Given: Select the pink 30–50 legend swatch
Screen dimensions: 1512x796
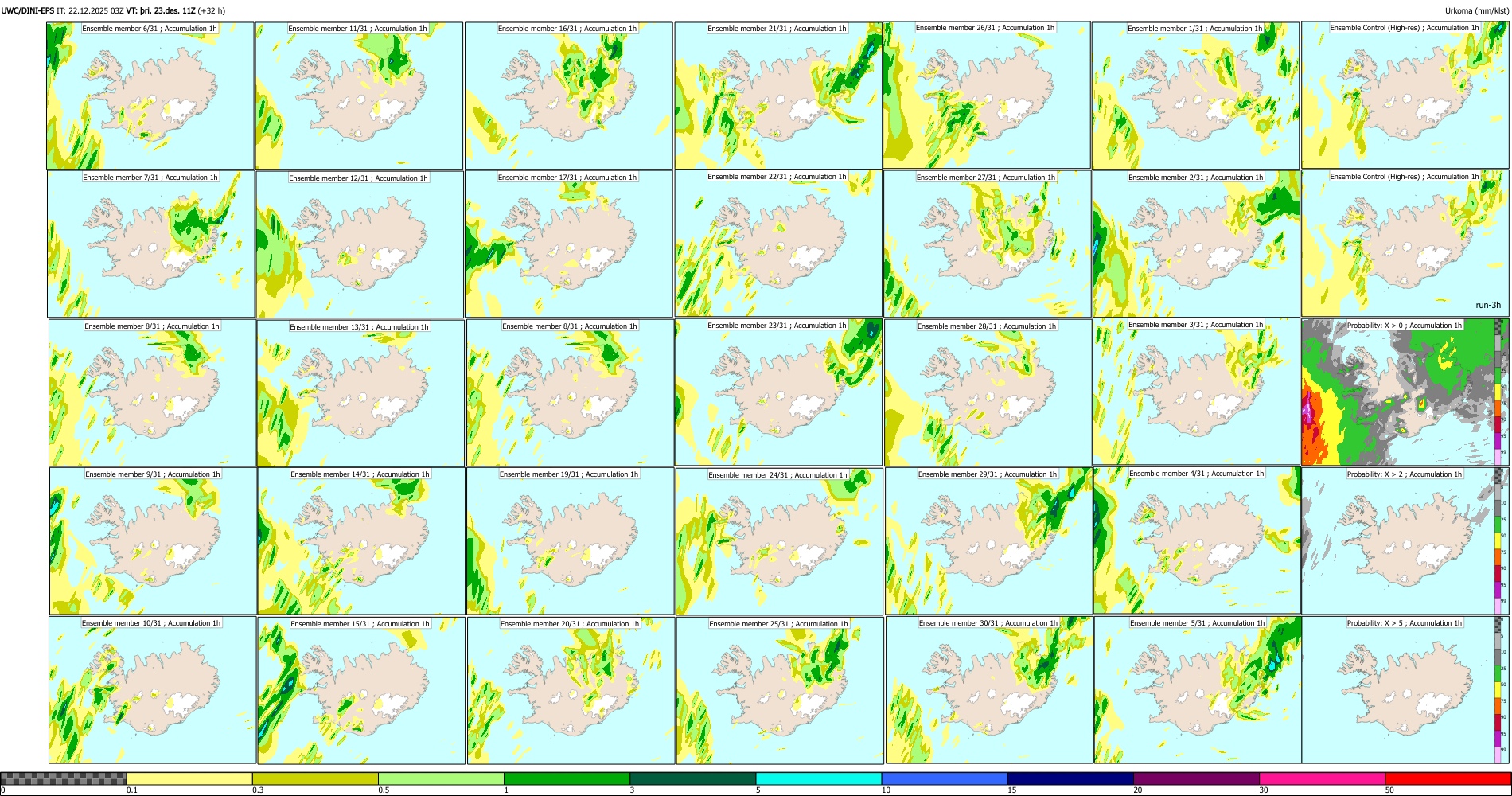Looking at the screenshot, I should [1322, 778].
